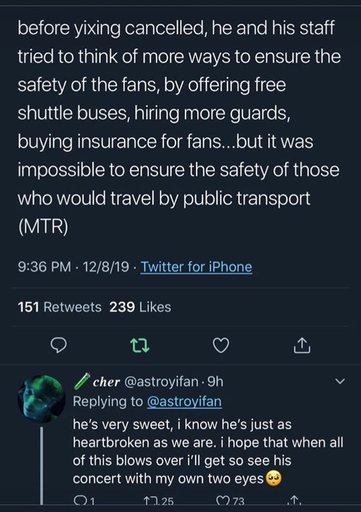The width and height of the screenshot is (361, 512).
Task: Expand the chevron menu on cher's reply
Action: [x=339, y=381]
